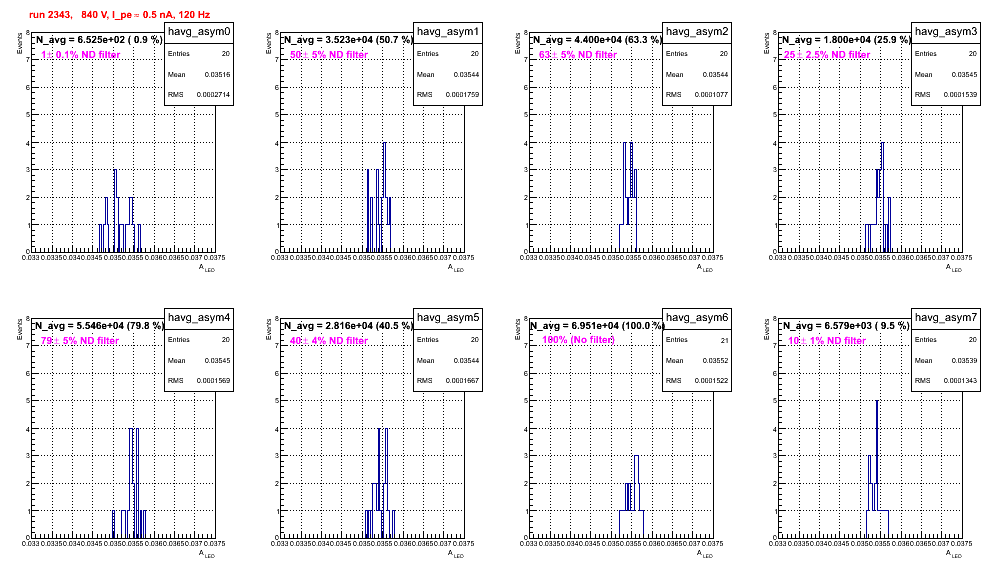996x572 pixels.
Task: Click the Events y-axis label of havg_asym4 plot
Action: click(21, 329)
